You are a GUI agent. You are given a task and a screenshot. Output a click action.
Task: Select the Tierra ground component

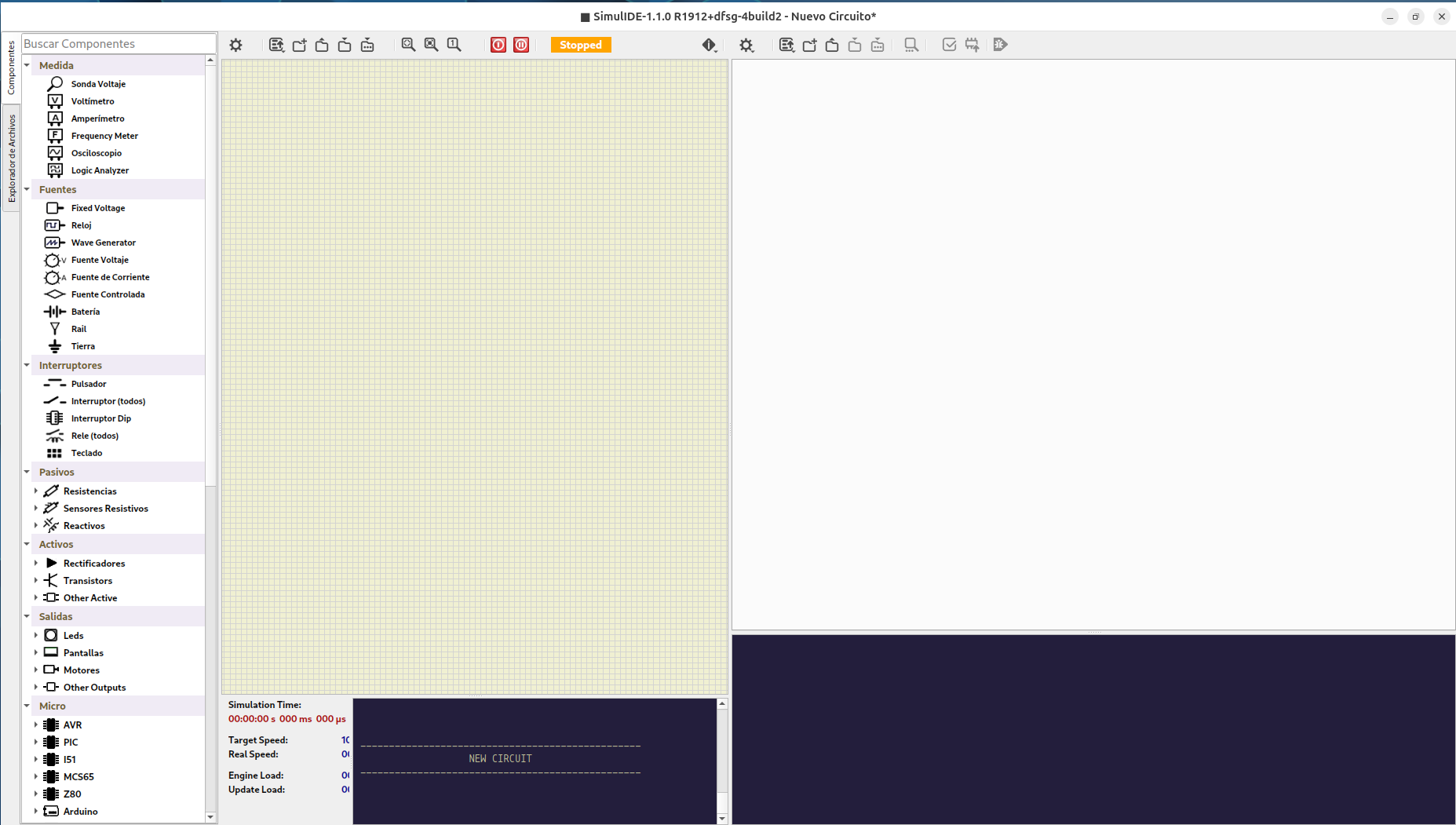82,346
